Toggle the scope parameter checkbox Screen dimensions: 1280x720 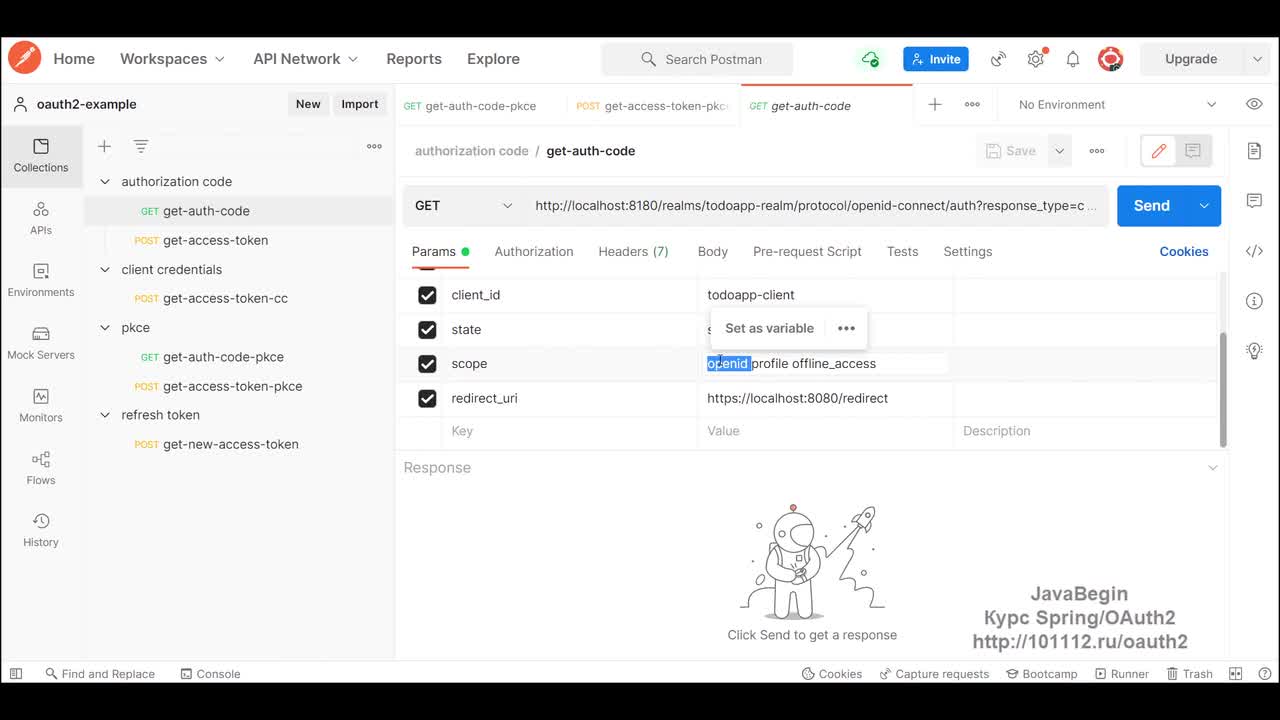(427, 364)
